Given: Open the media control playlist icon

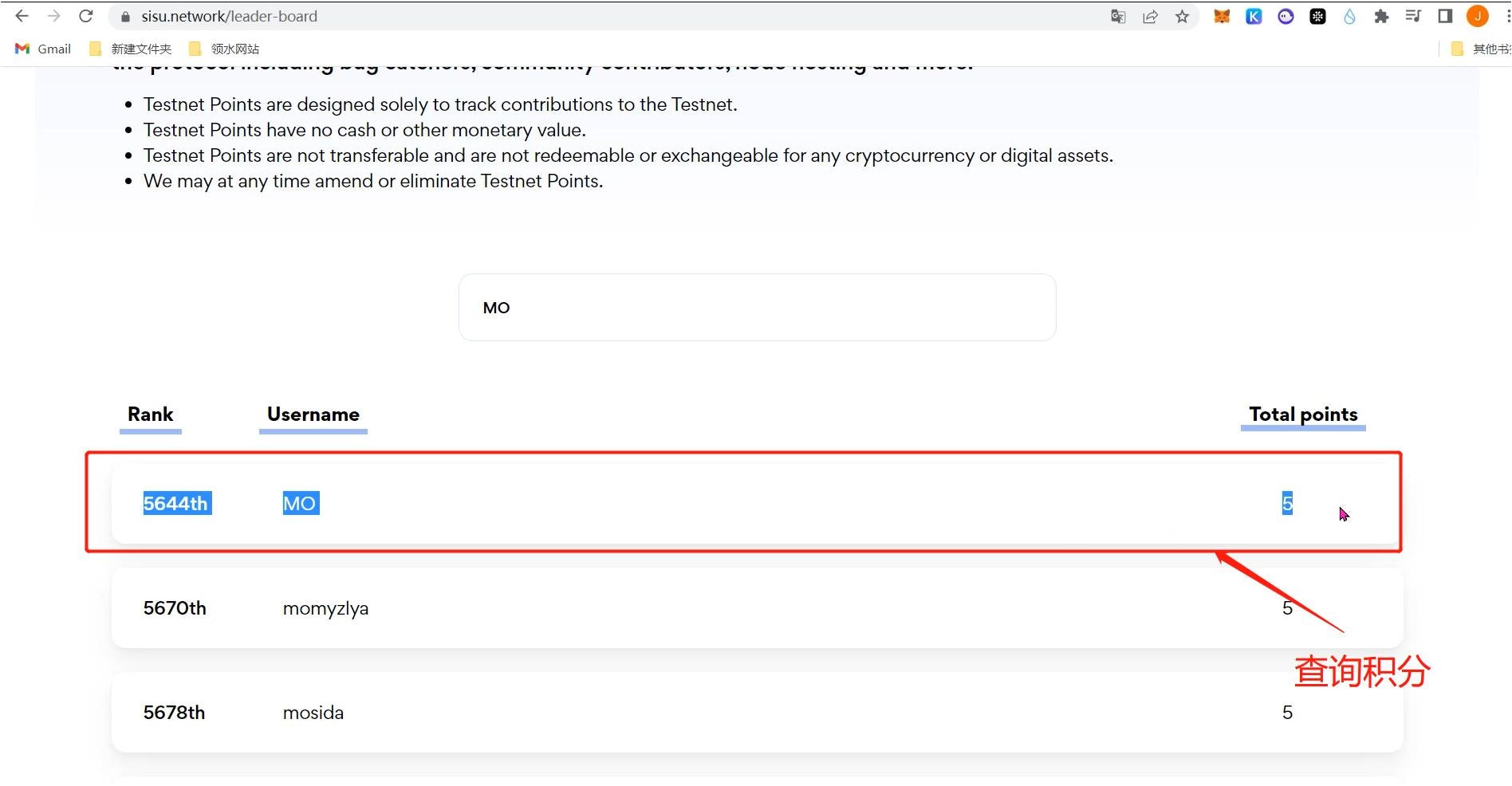Looking at the screenshot, I should pos(1413,16).
